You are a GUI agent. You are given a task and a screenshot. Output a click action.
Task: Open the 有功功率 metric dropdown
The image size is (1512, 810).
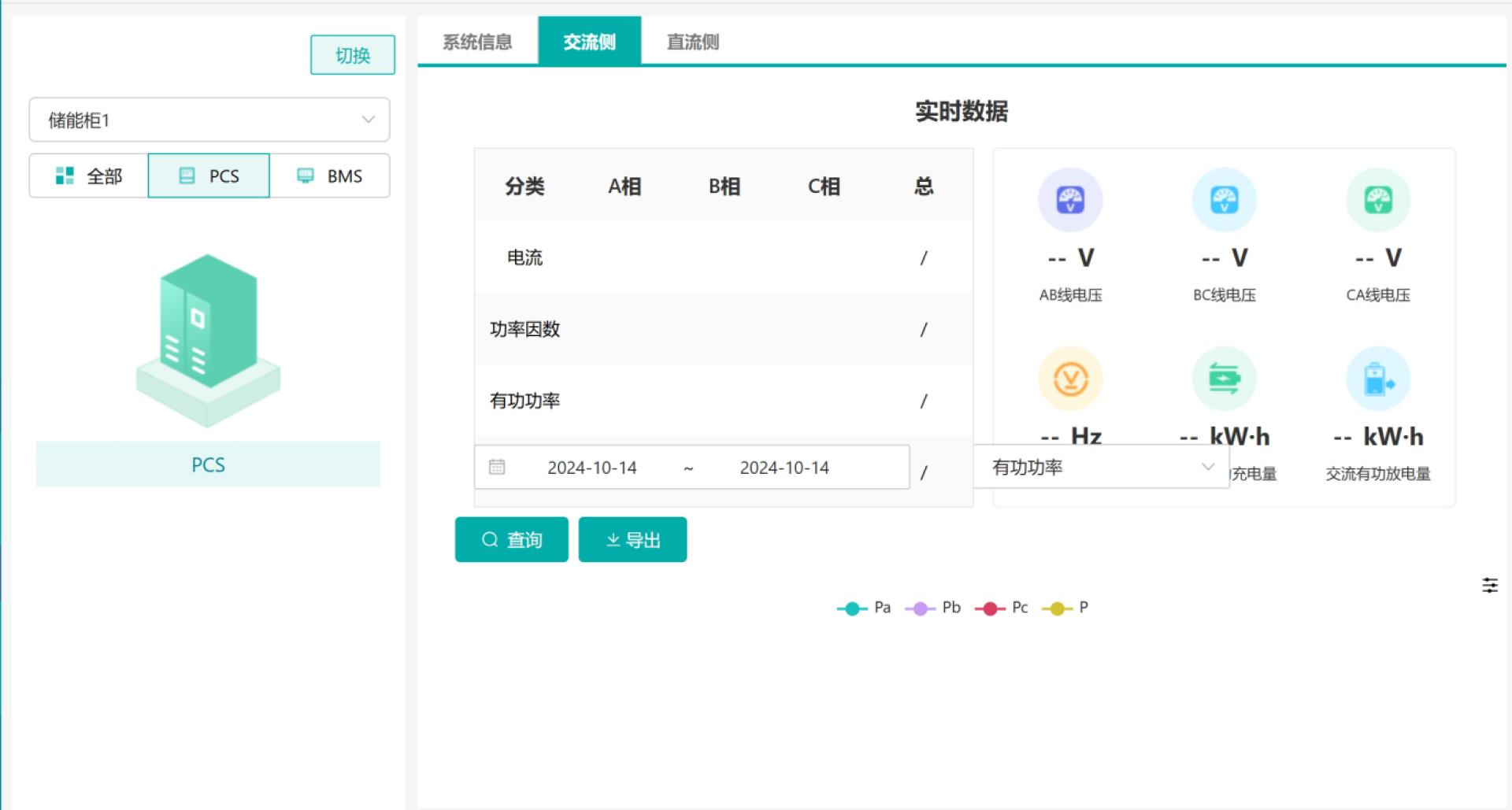(x=1101, y=467)
